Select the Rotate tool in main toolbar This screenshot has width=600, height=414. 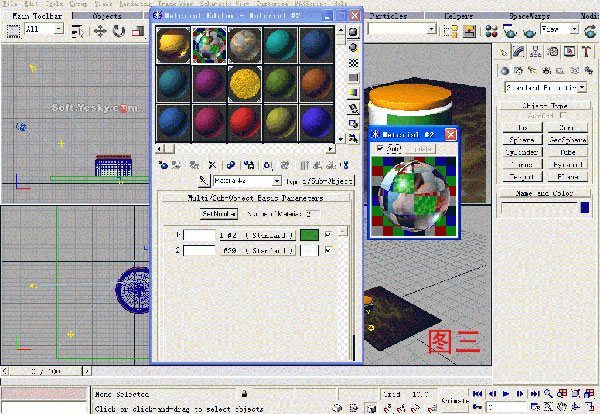click(x=119, y=31)
